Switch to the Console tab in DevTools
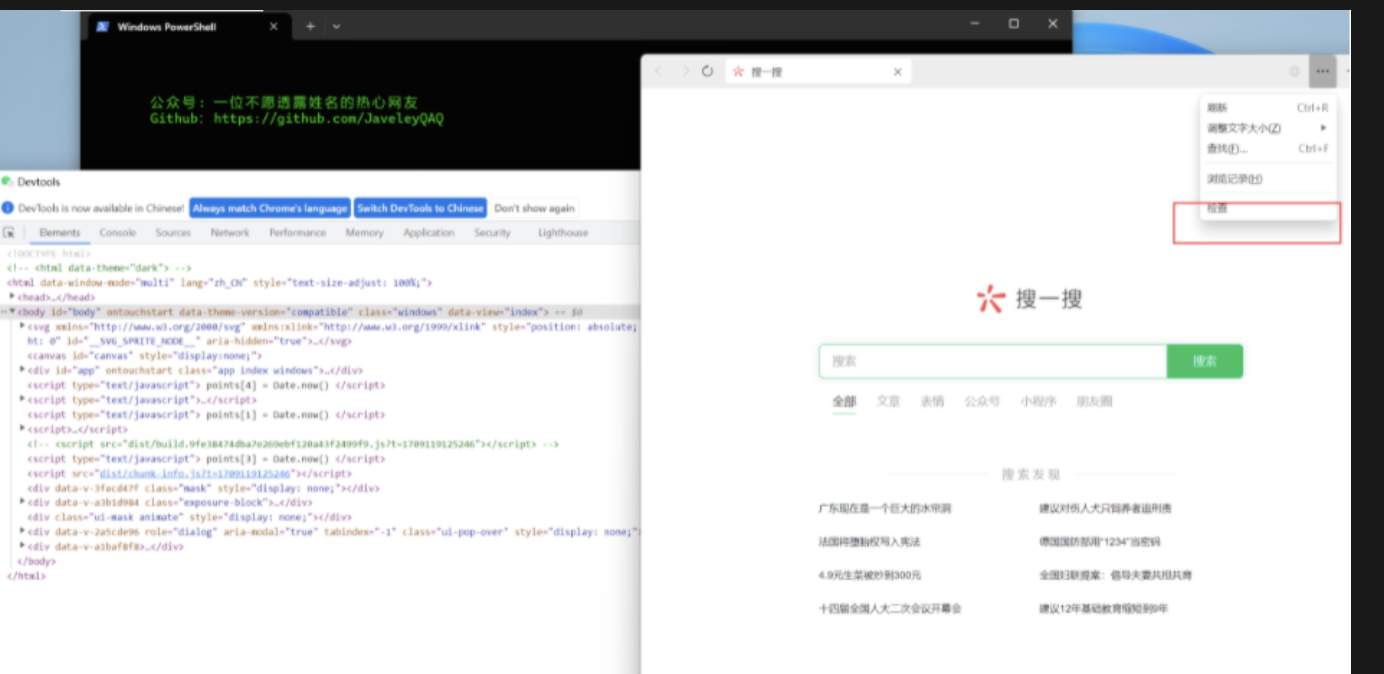 tap(117, 233)
